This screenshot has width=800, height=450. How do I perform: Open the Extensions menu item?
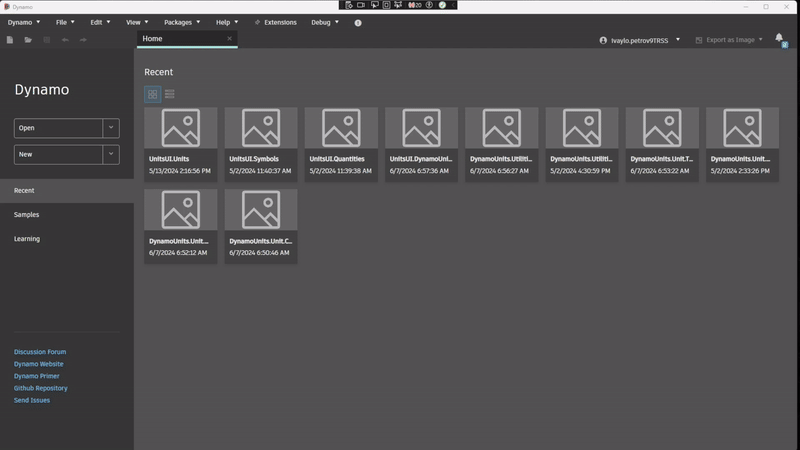[x=275, y=22]
